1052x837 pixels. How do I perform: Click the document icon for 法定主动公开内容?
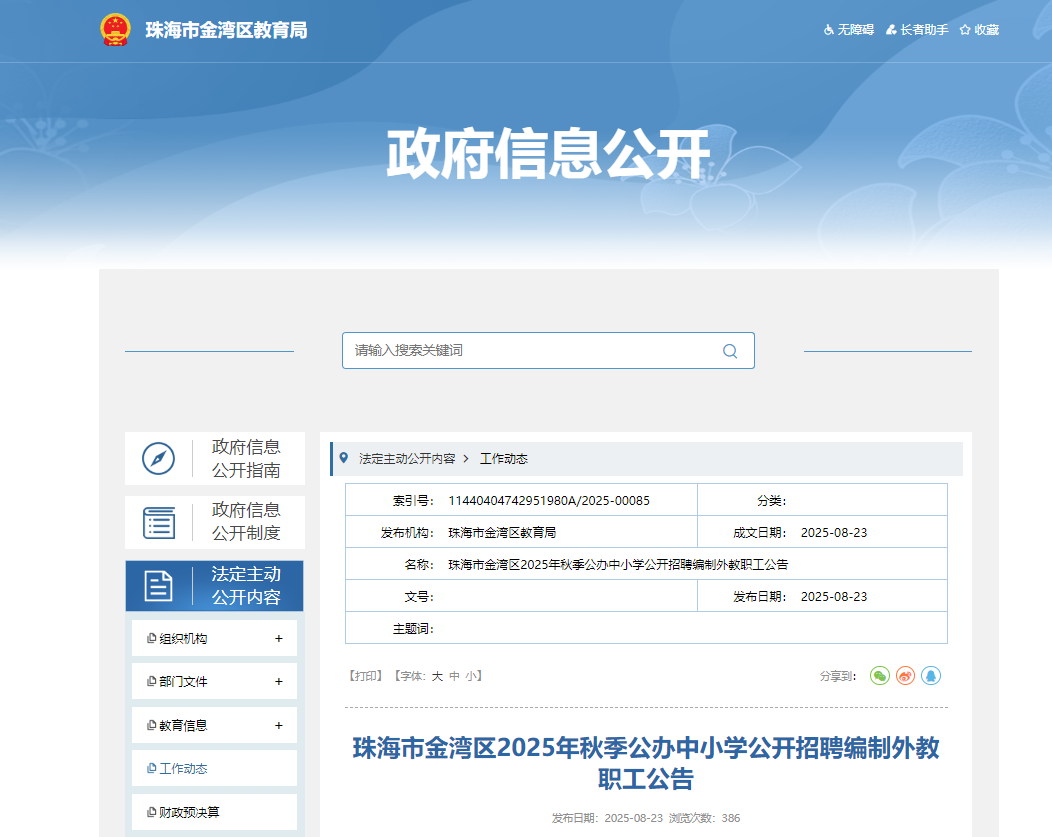tap(158, 586)
